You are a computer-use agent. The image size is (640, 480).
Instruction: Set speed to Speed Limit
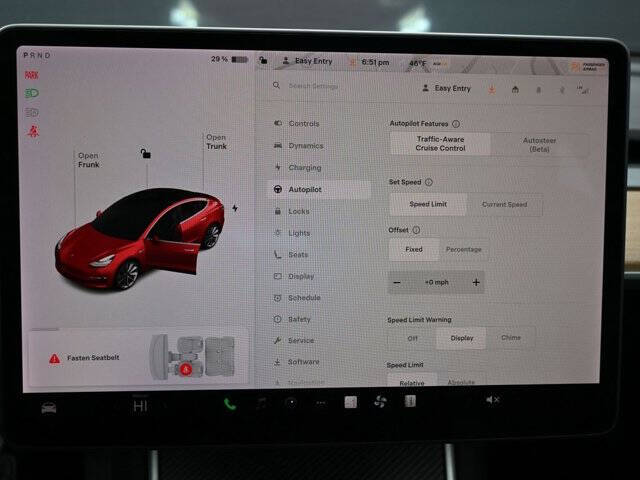pyautogui.click(x=428, y=204)
